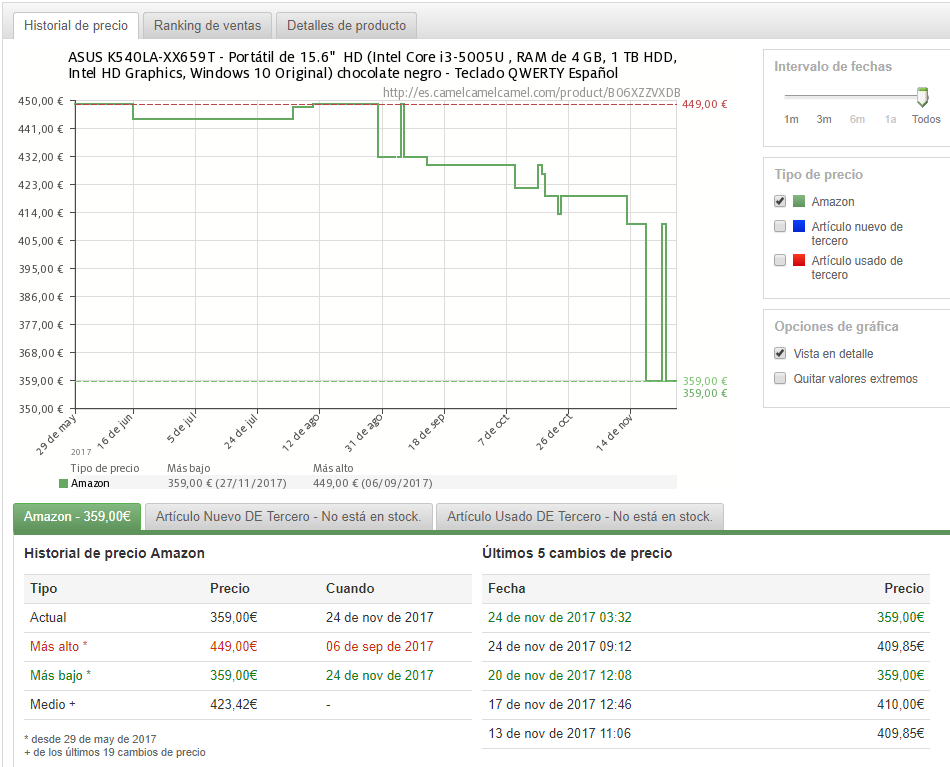Click entry 13 de nov de 2017 11:06
This screenshot has height=767, width=950.
pyautogui.click(x=559, y=734)
